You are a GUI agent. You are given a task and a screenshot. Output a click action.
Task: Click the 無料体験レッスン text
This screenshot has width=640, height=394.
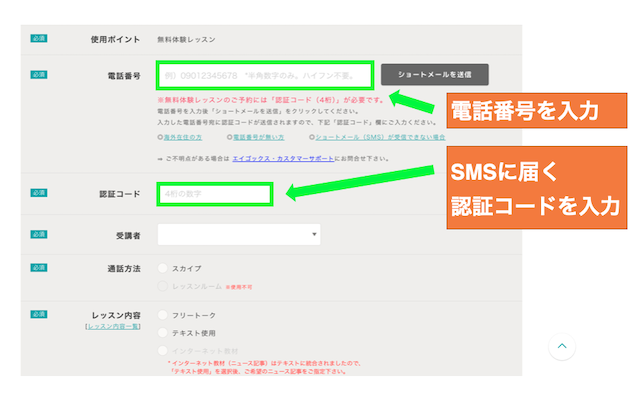186,40
